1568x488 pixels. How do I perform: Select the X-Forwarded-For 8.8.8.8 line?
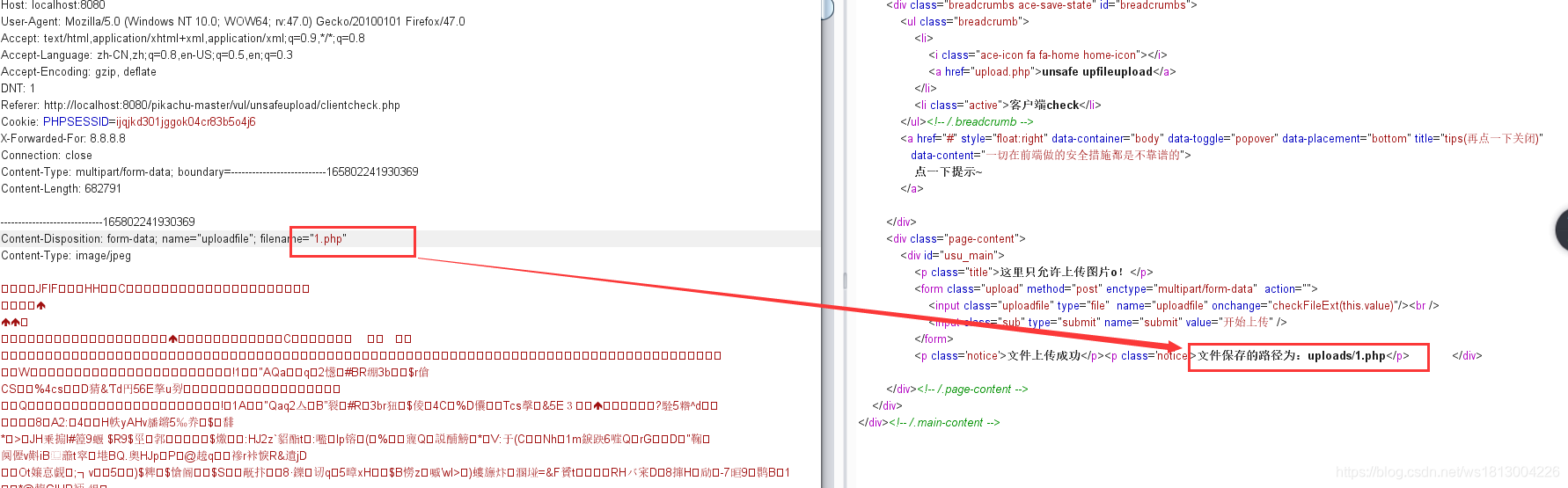point(63,138)
